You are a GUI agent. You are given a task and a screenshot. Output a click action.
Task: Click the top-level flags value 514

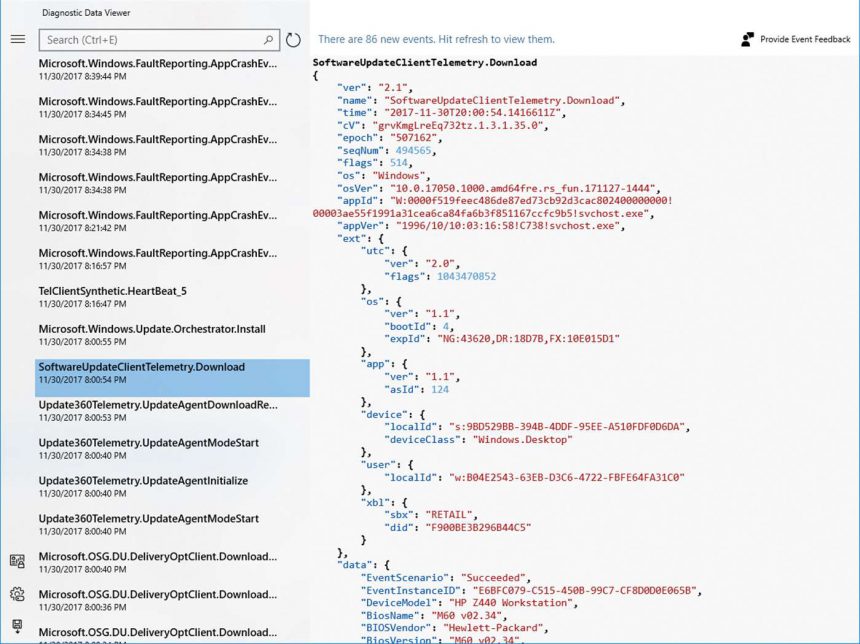tap(398, 163)
